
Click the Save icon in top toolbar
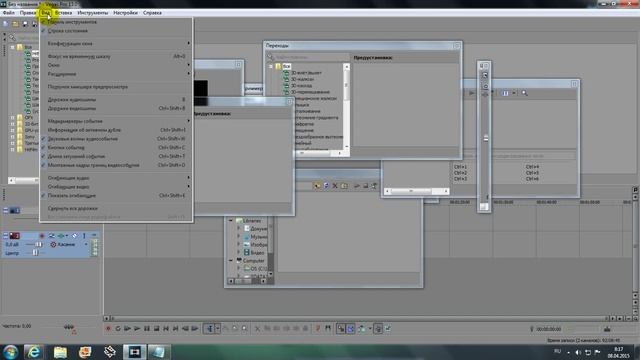25,24
